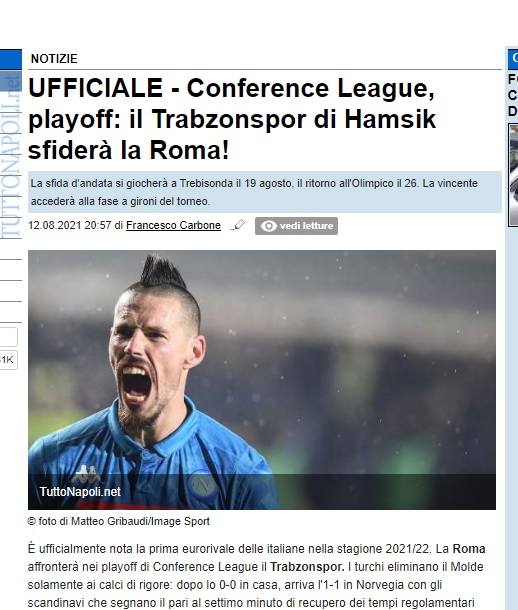The height and width of the screenshot is (610, 518).
Task: Select the light blue article summary box
Action: 265,192
